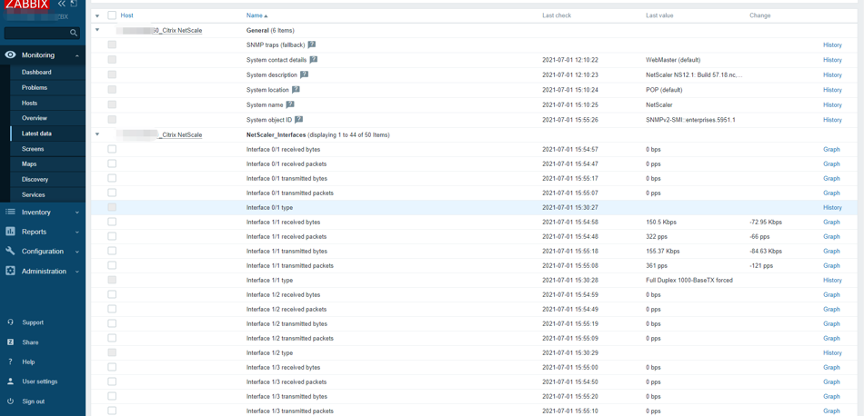Click the Administration gear icon

10,271
